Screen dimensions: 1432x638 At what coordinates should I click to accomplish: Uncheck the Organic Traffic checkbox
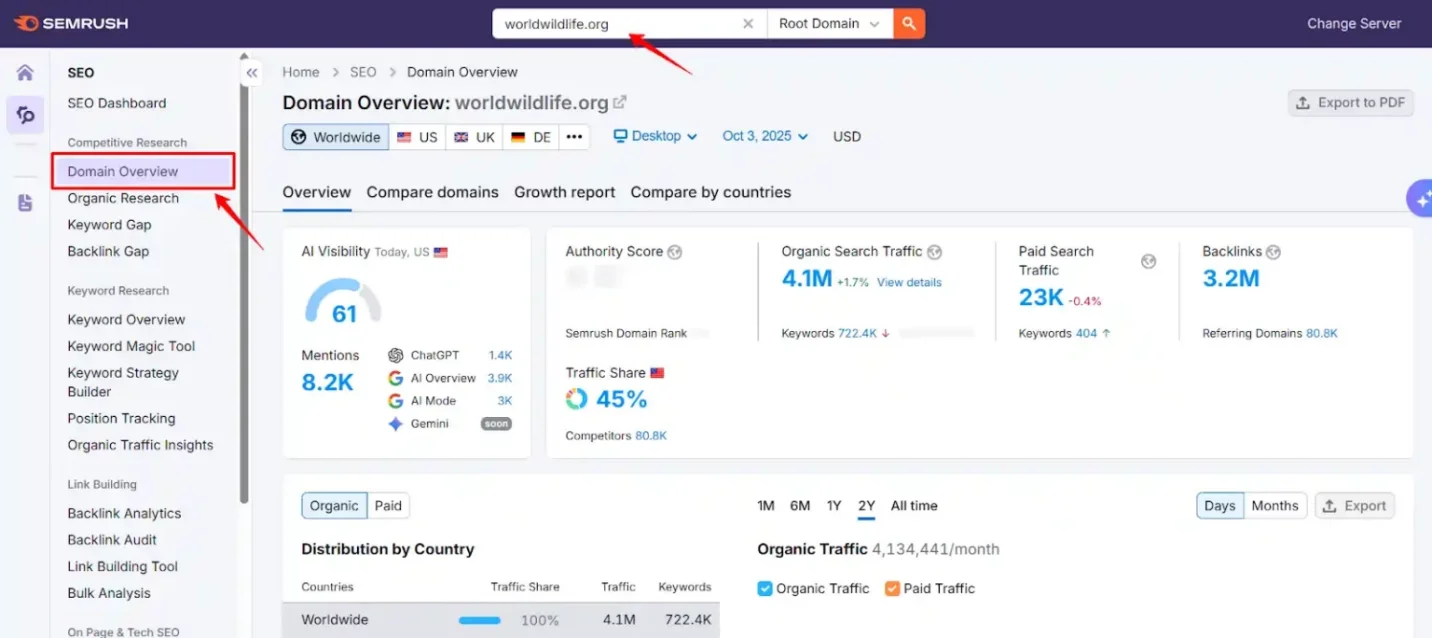(765, 589)
